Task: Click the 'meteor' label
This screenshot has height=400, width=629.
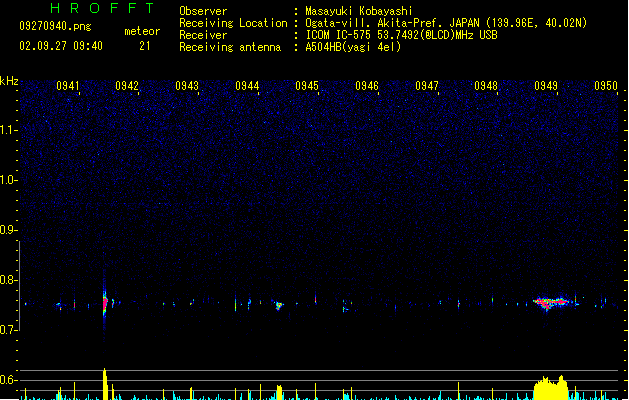Action: click(142, 31)
